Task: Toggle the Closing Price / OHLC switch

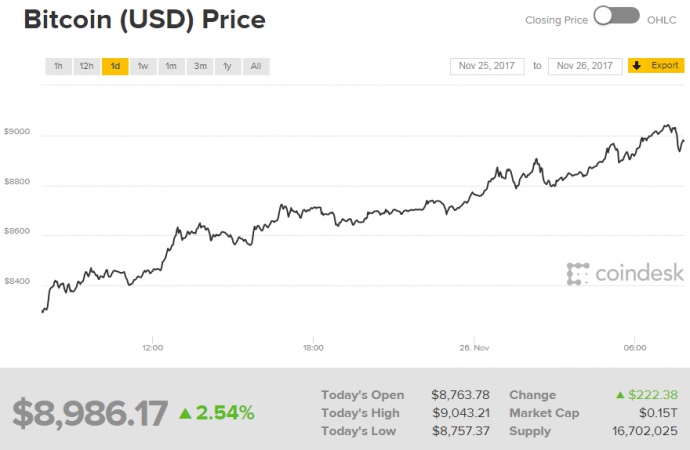Action: tap(617, 16)
